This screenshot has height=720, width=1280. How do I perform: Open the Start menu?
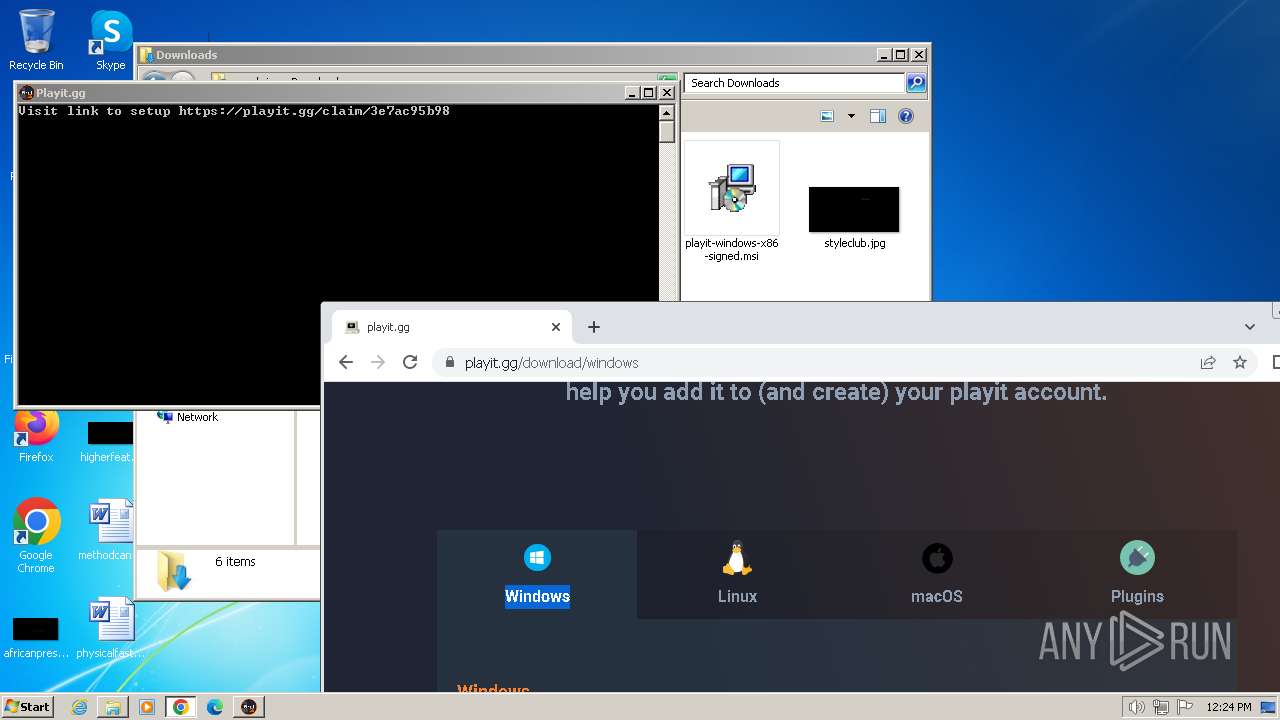point(27,706)
